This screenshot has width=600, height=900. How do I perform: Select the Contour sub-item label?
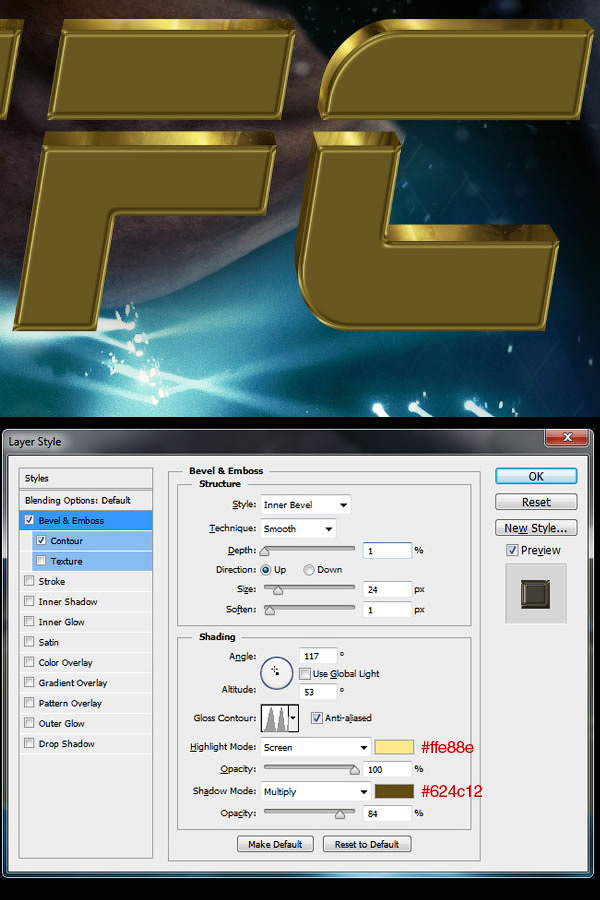tap(67, 541)
